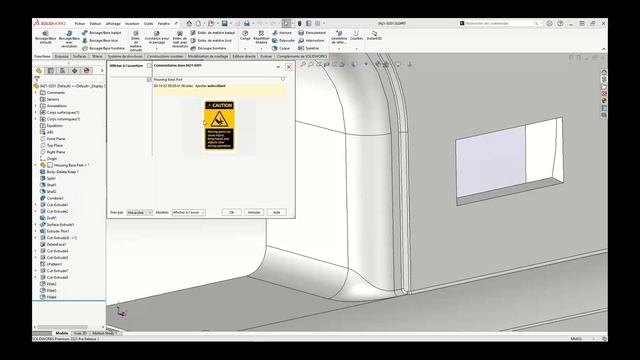The width and height of the screenshot is (640, 360).
Task: Open the Trier par dropdown
Action: (139, 213)
